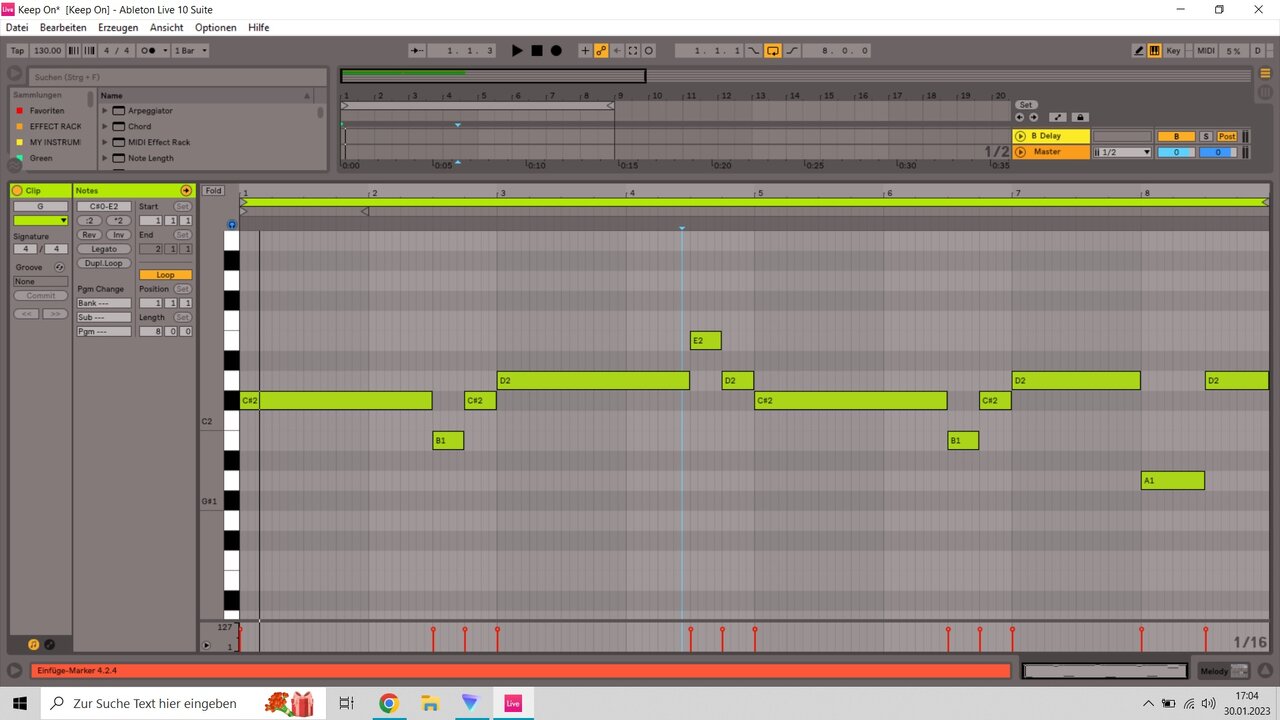Select the E2 note in piano roll

click(705, 341)
